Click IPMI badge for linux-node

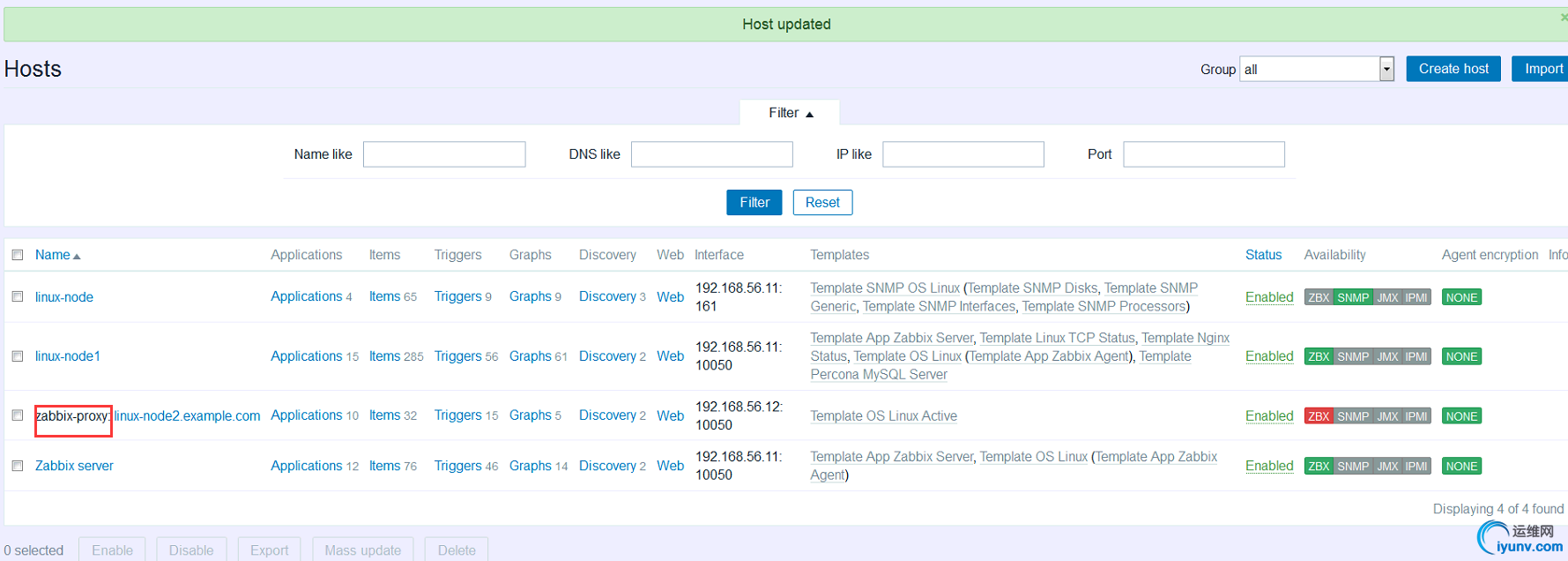1416,297
